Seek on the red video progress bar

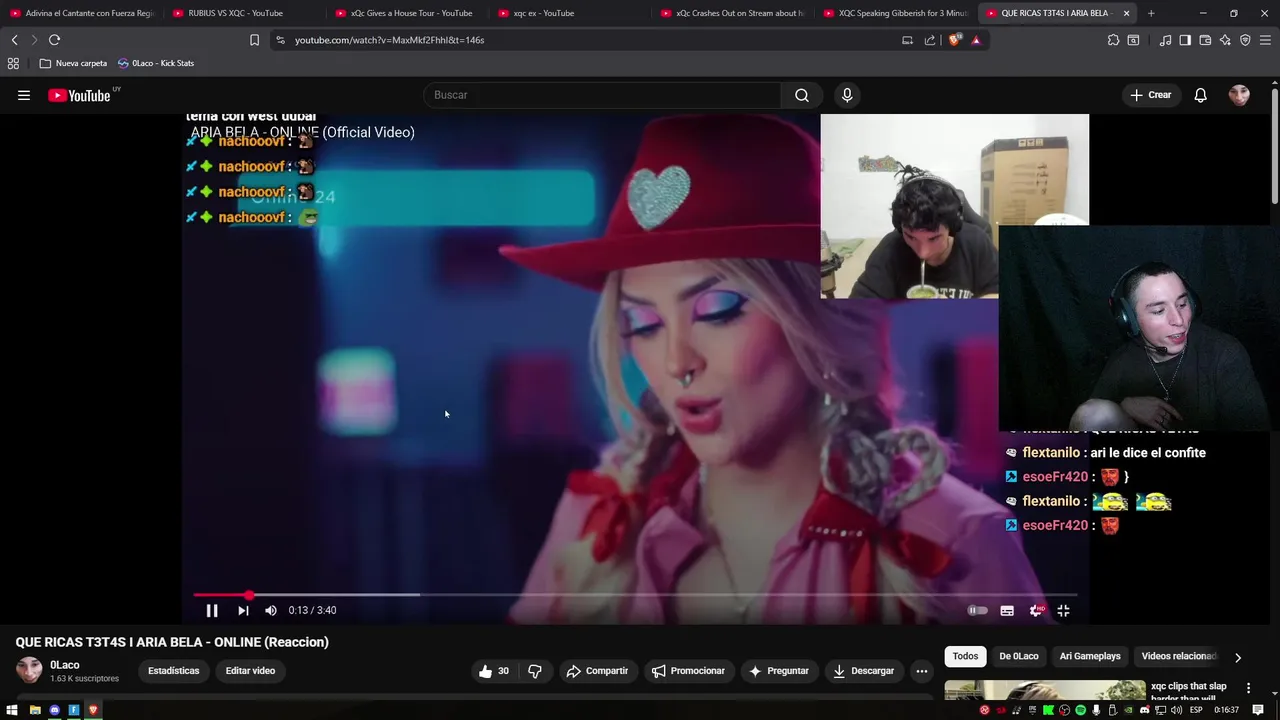click(x=635, y=595)
